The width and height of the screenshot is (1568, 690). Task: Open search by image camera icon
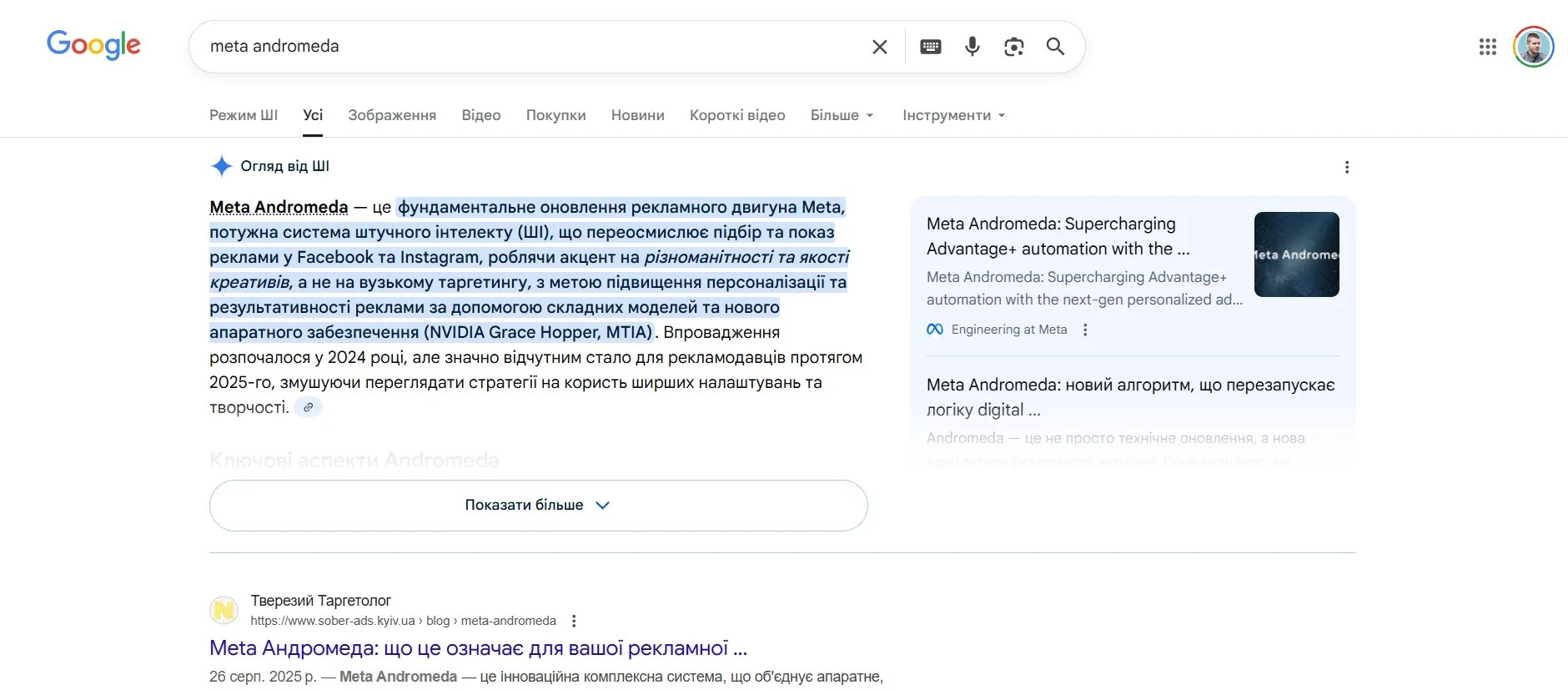point(1014,47)
